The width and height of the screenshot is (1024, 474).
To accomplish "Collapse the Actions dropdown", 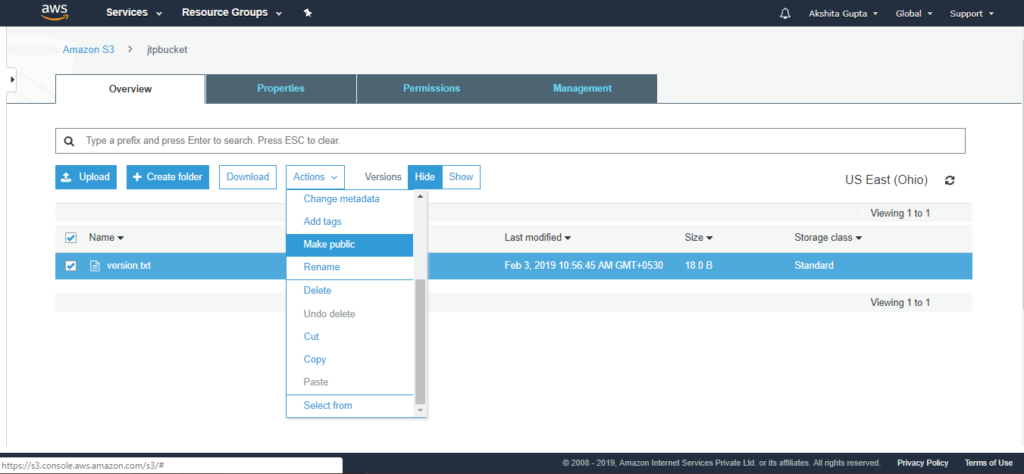I will pyautogui.click(x=315, y=177).
